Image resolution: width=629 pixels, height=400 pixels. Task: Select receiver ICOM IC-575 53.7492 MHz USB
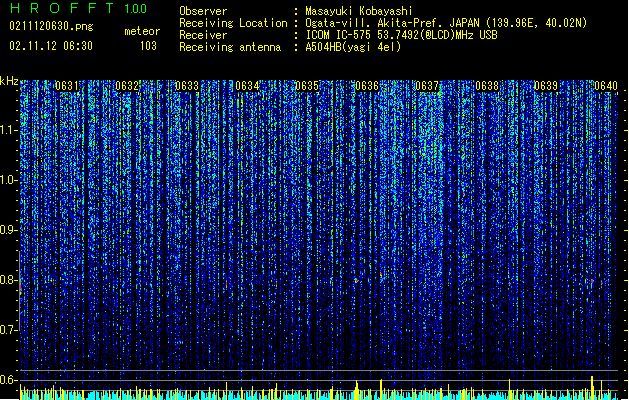point(401,35)
